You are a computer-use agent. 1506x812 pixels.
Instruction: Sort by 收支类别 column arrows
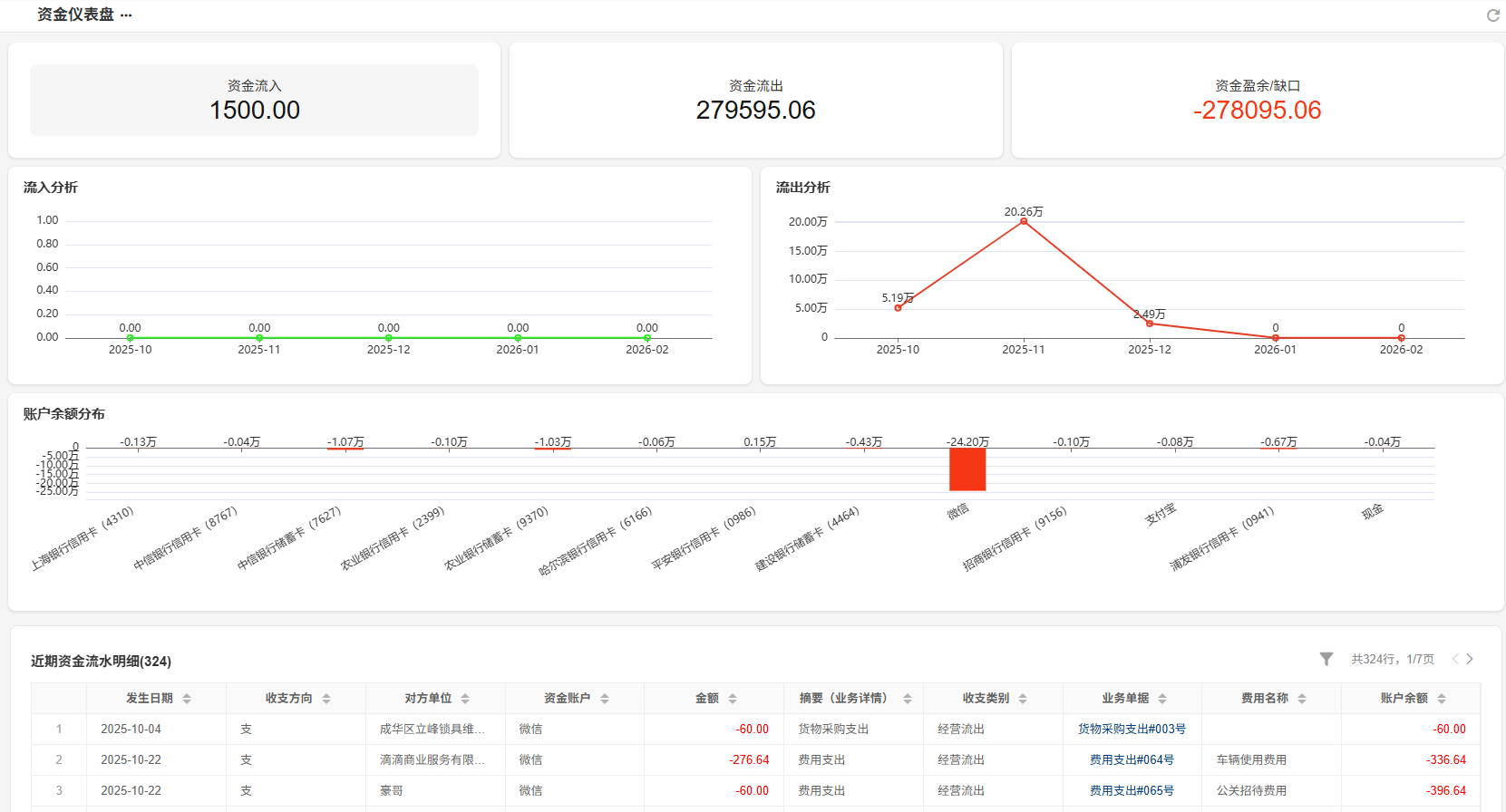coord(1023,699)
